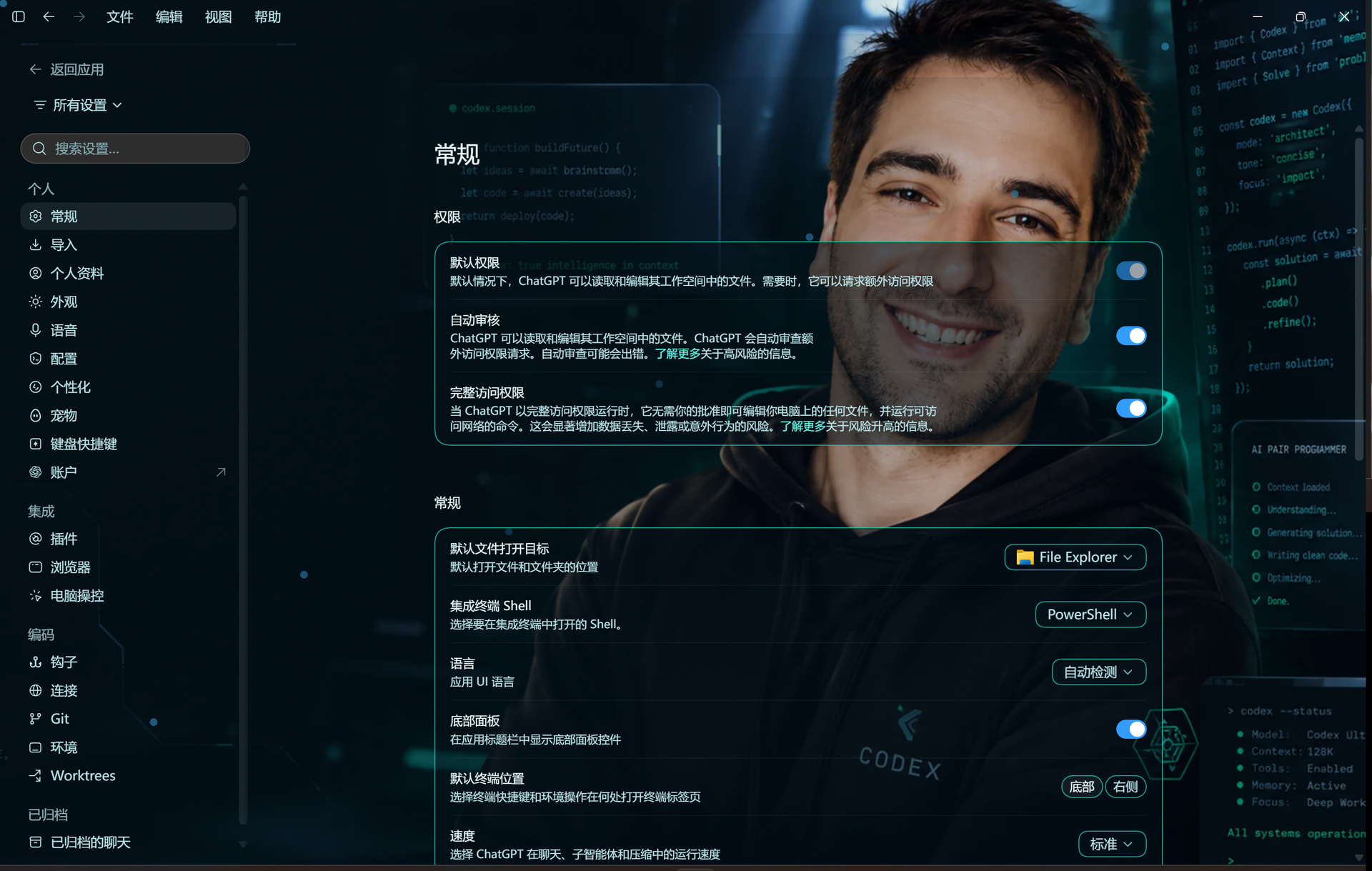Toggle the 自动审核 switch
Viewport: 1372px width, 871px height.
1131,336
